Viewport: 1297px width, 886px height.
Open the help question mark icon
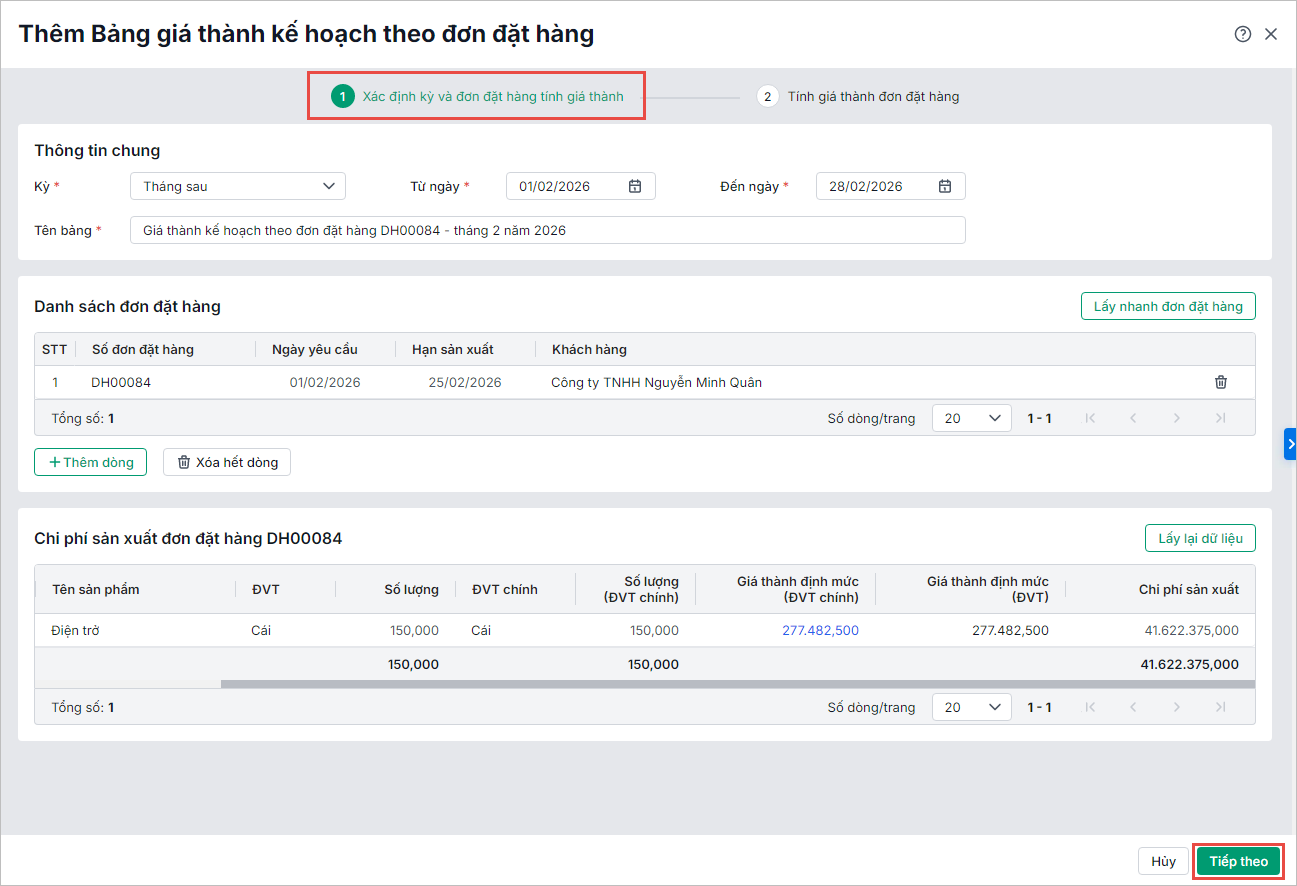[1242, 34]
